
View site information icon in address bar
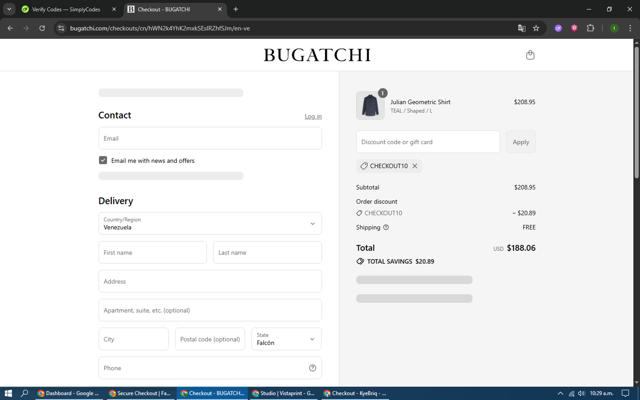click(x=61, y=28)
